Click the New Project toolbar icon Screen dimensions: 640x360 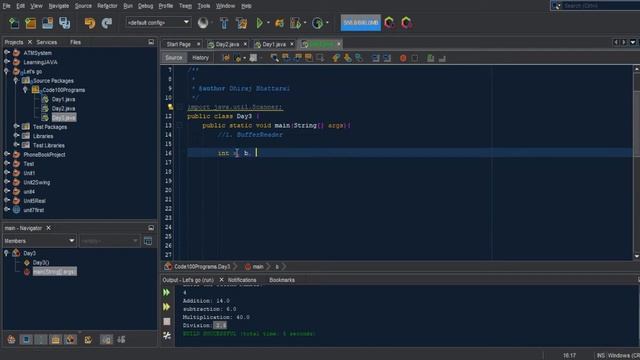click(x=31, y=23)
